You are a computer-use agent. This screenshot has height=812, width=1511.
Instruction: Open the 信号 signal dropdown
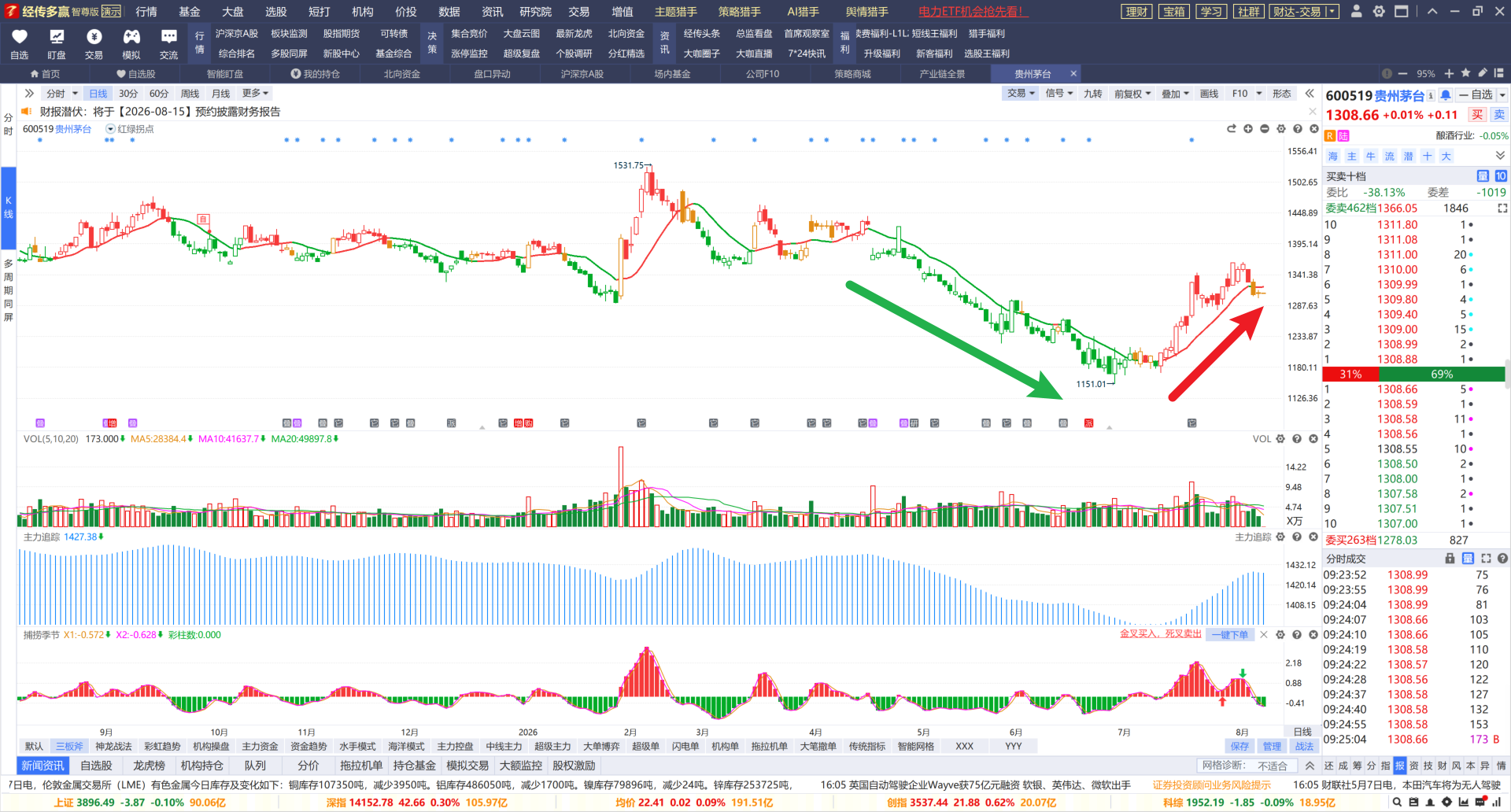click(1059, 94)
